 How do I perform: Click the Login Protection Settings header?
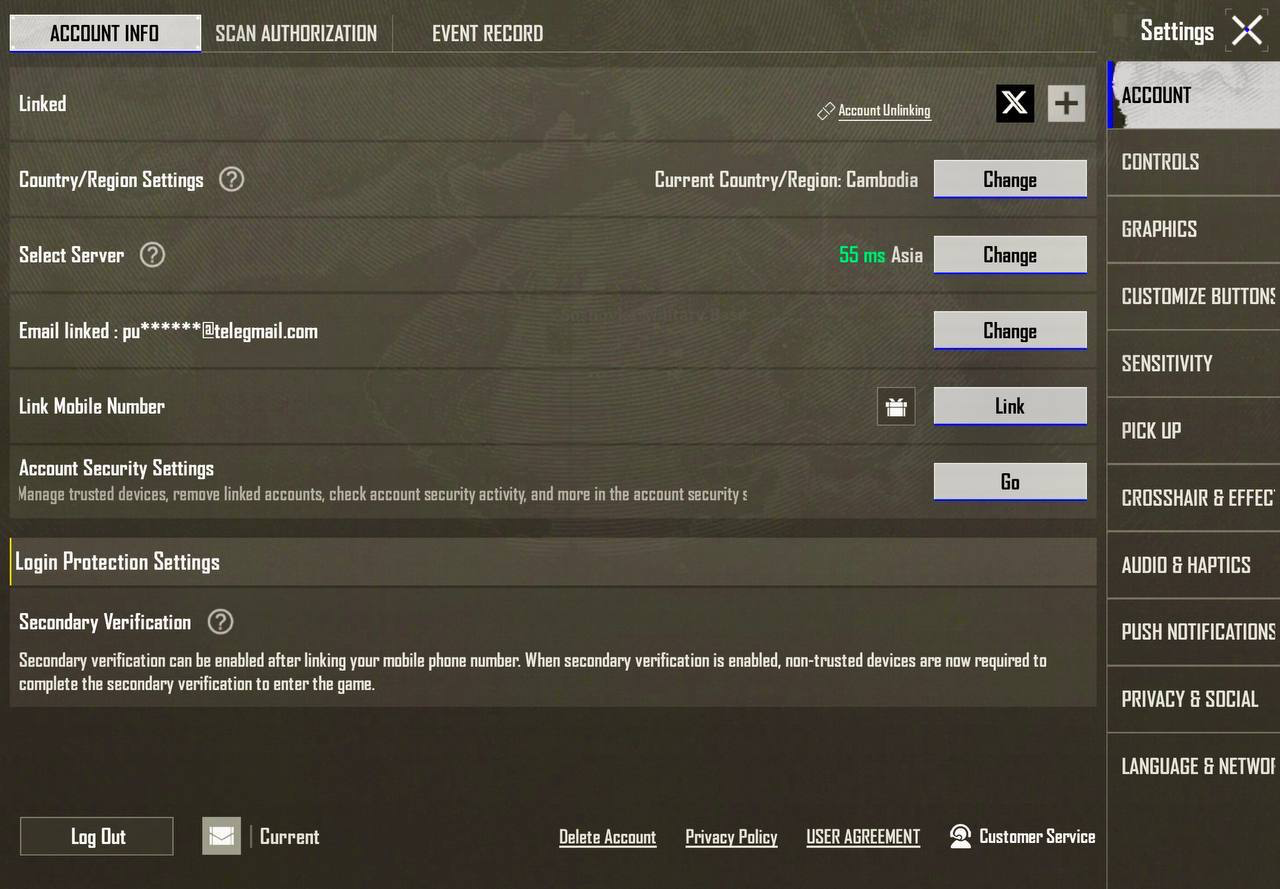pyautogui.click(x=553, y=562)
